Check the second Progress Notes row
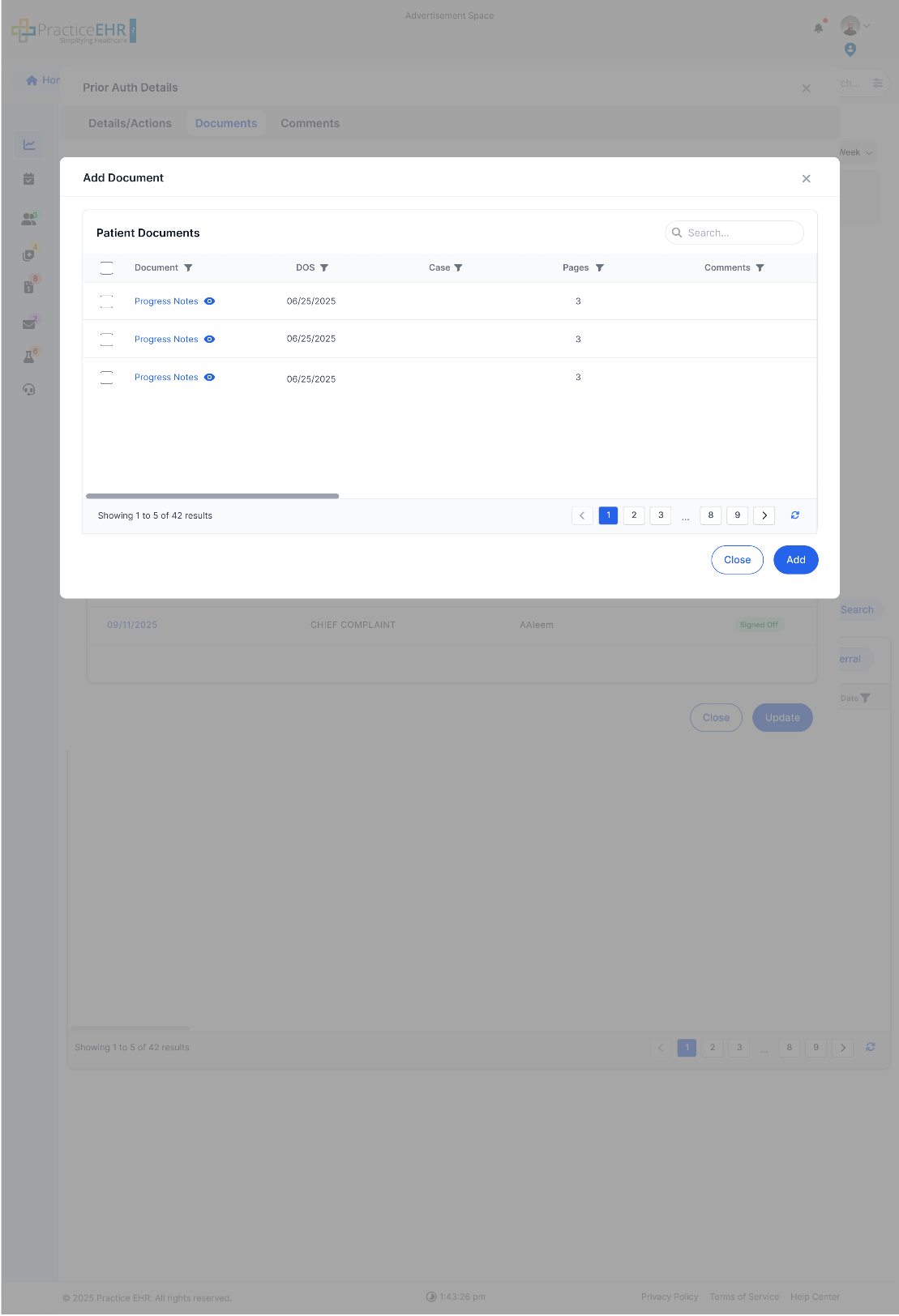This screenshot has height=1316, width=899. pyautogui.click(x=107, y=340)
